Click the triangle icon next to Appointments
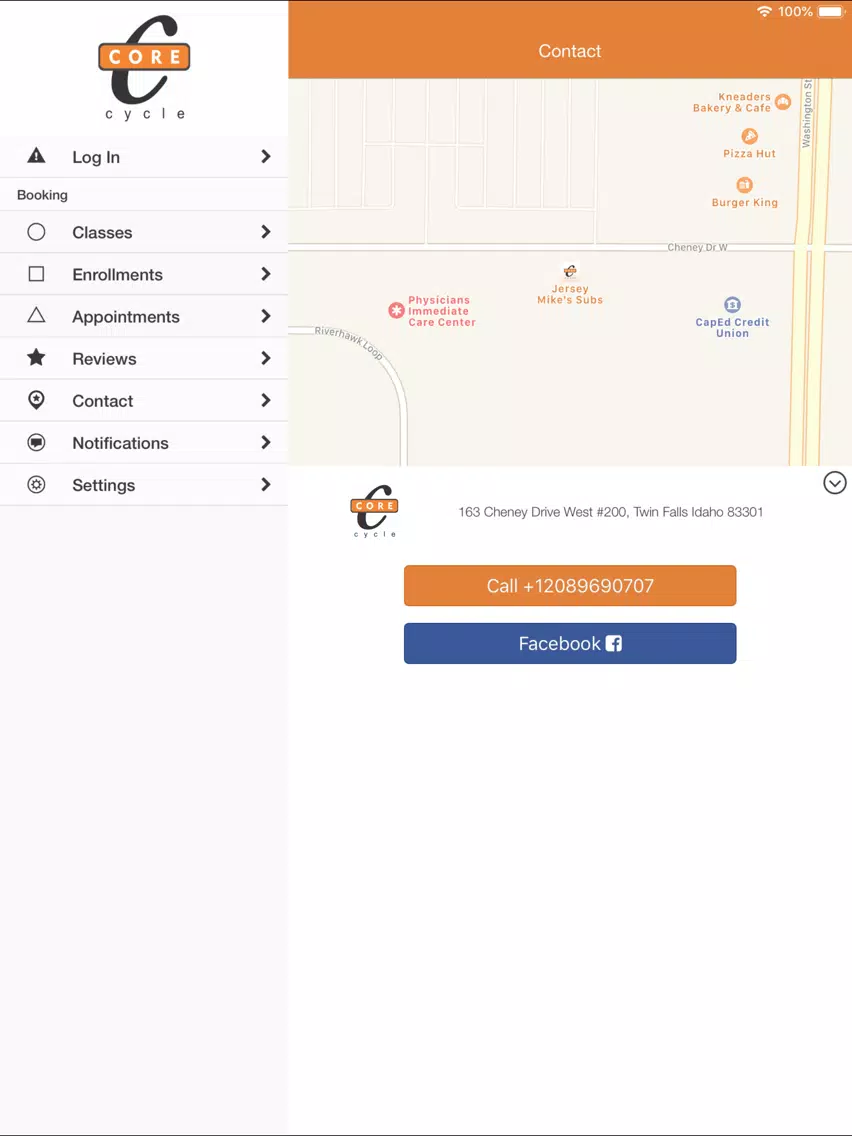Screen dimensions: 852x1136 (36, 315)
